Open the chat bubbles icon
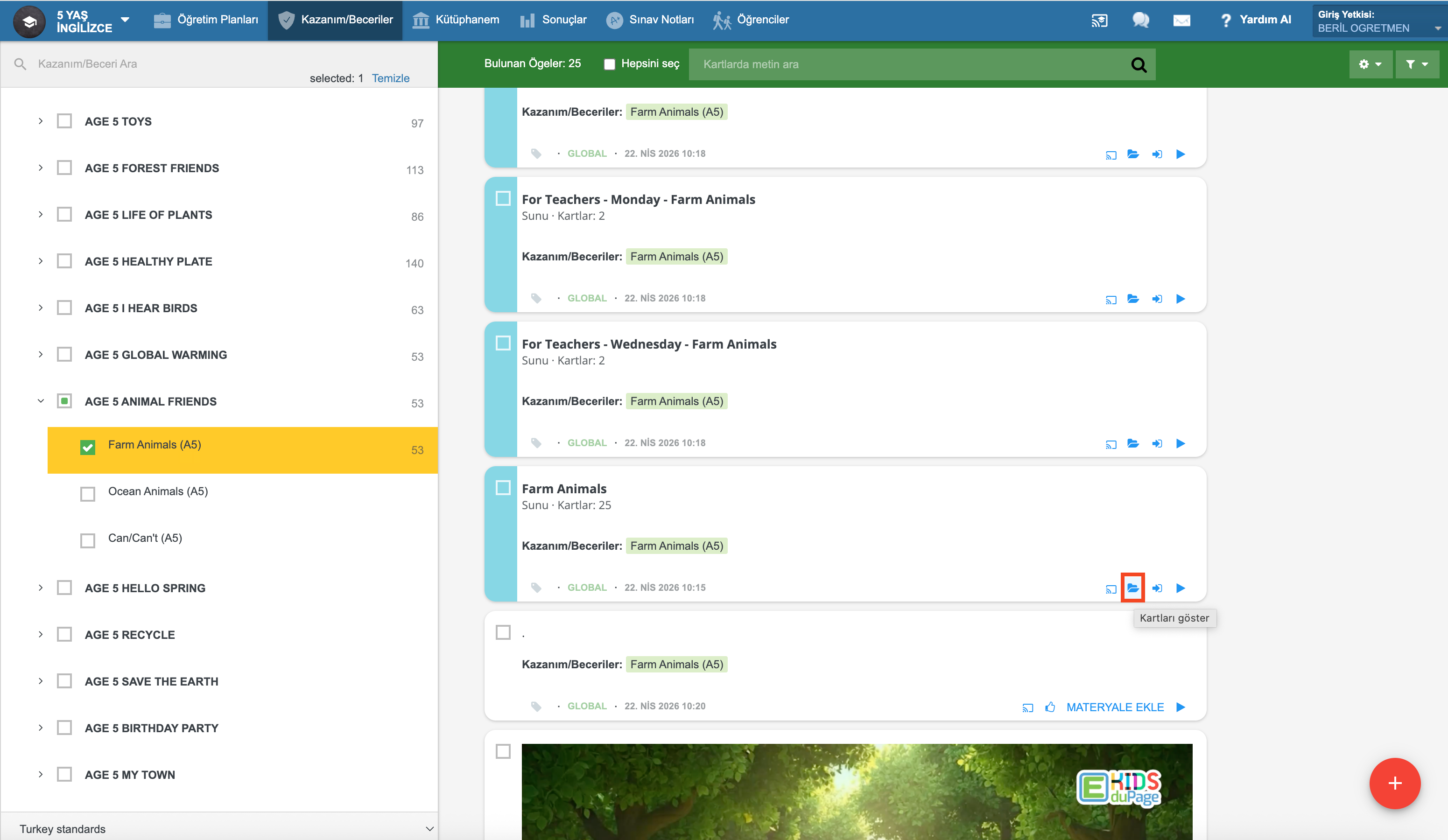 [1140, 21]
